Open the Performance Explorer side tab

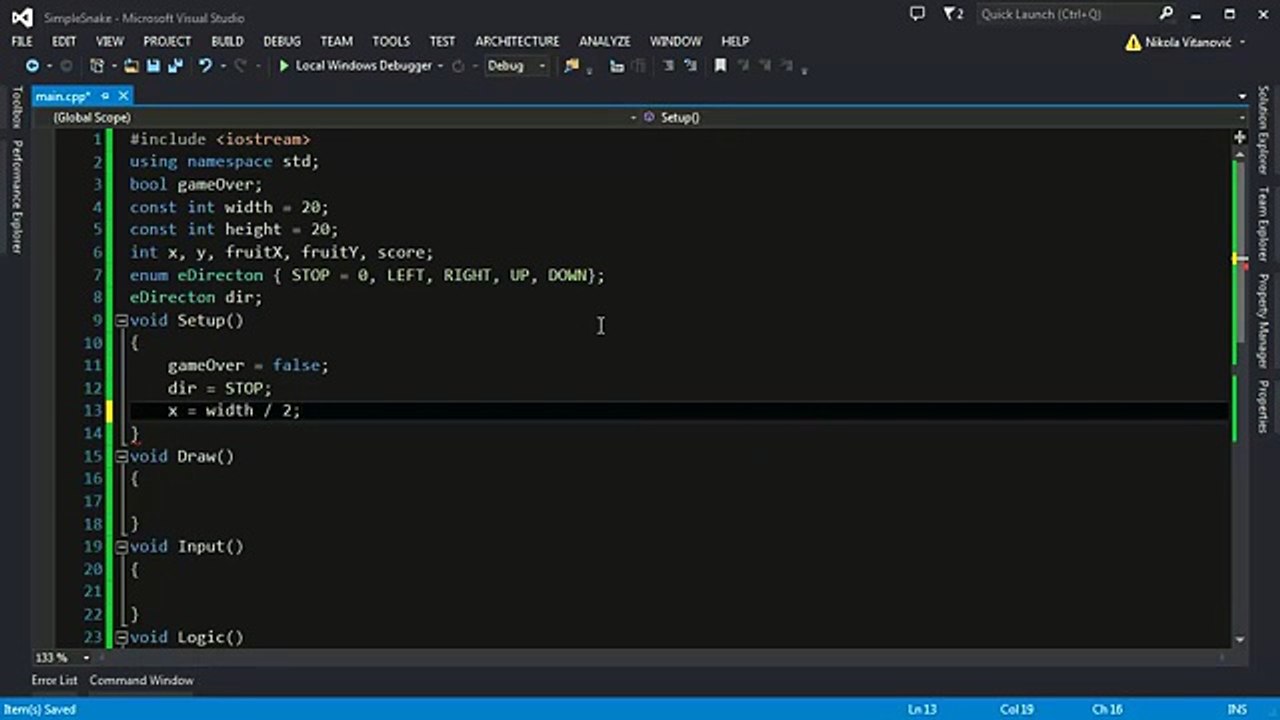point(17,195)
